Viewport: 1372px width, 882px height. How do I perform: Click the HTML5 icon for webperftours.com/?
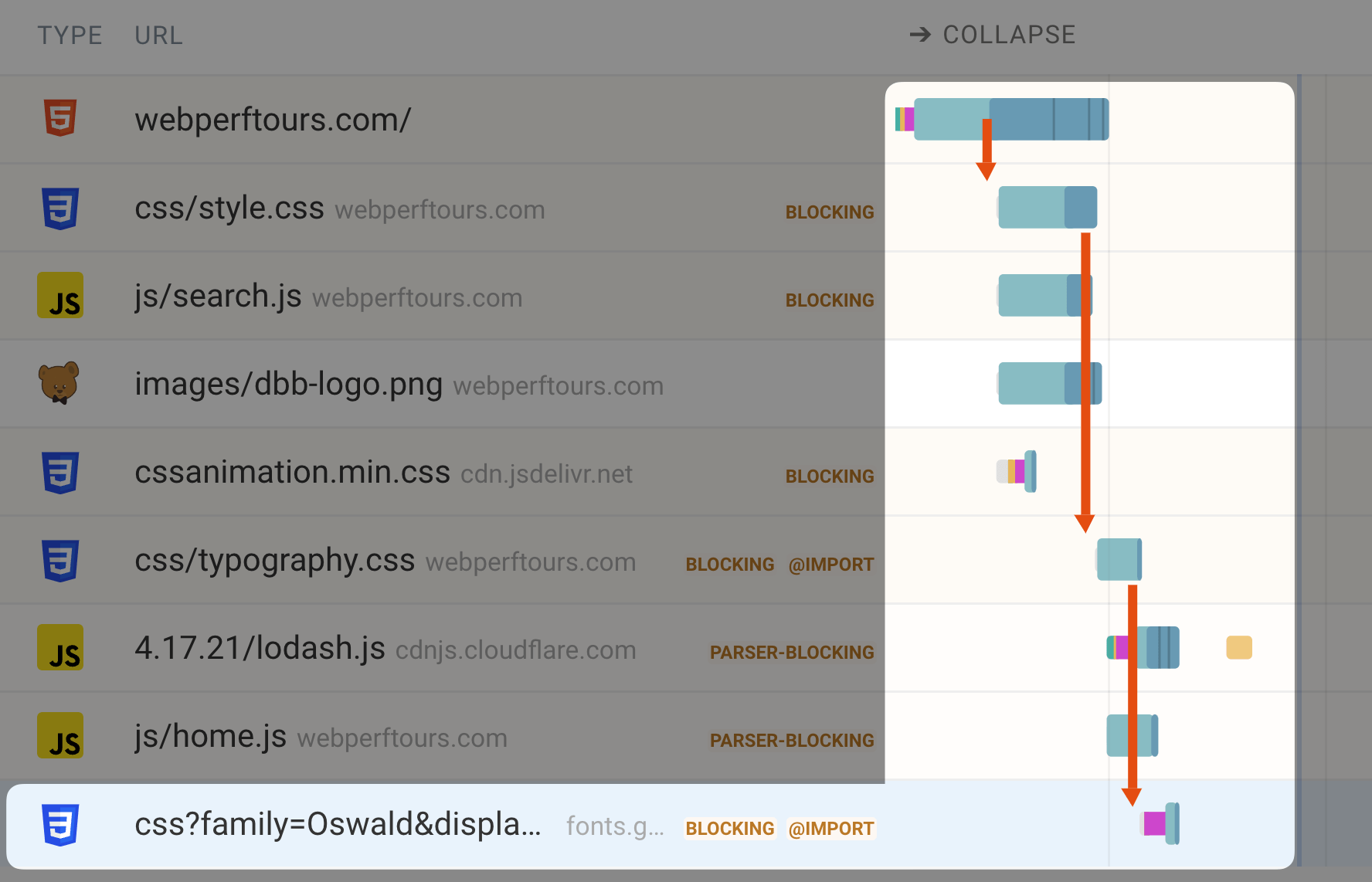[59, 118]
